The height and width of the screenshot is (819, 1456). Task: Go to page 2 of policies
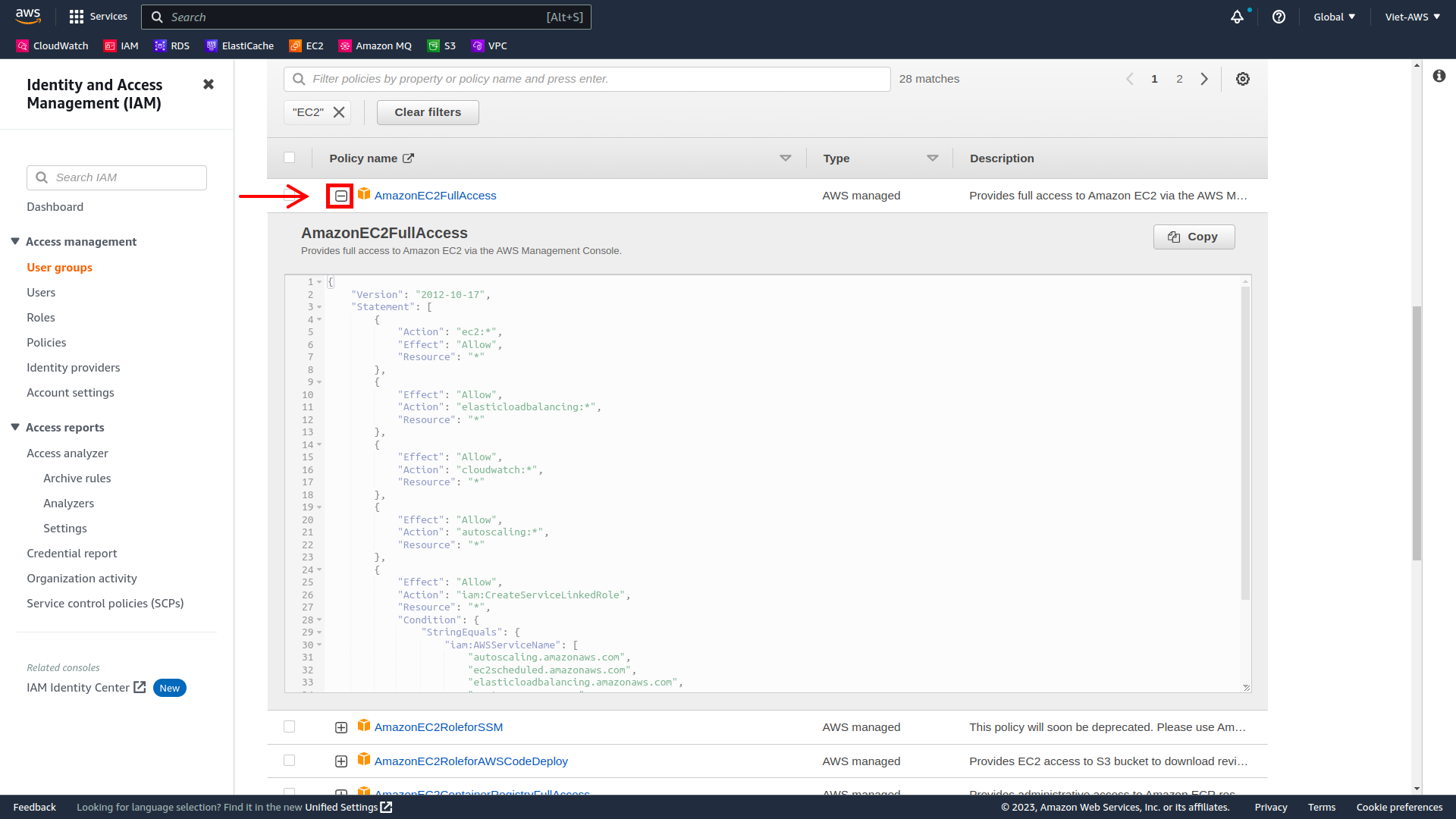point(1179,79)
